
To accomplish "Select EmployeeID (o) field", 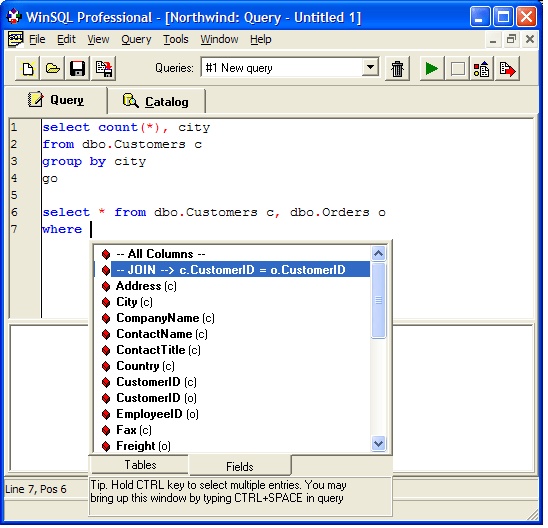I will tap(232, 414).
